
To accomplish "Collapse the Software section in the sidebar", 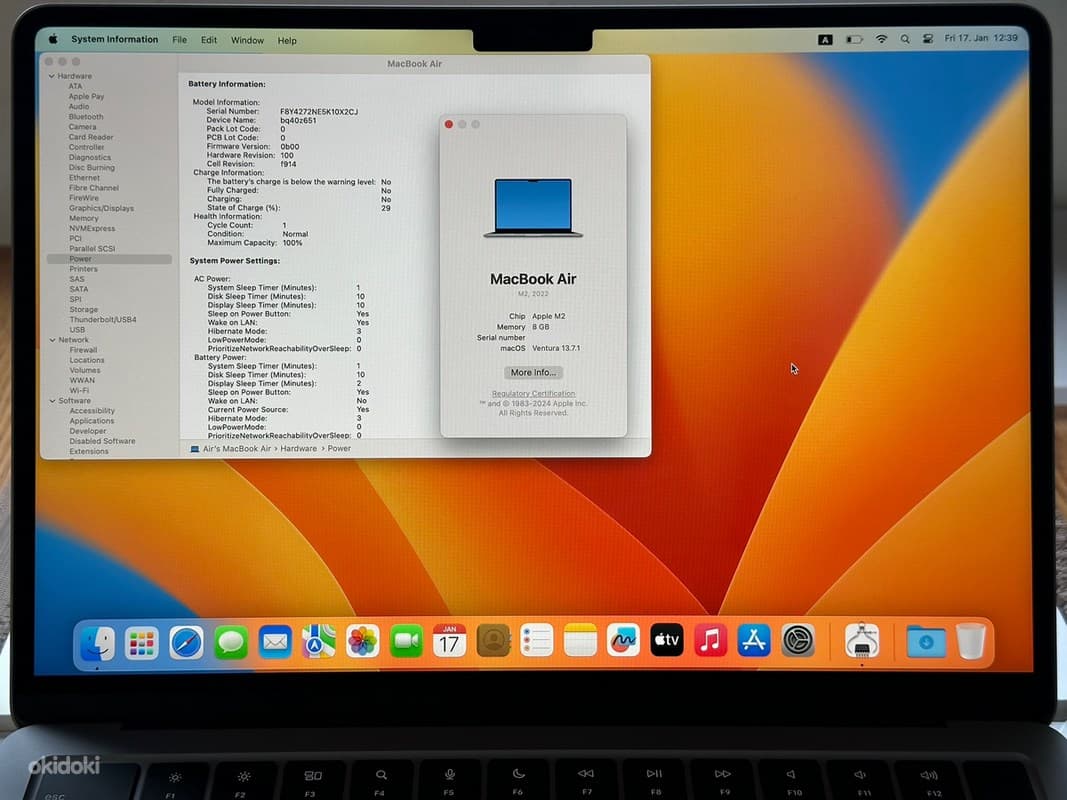I will click(x=52, y=401).
